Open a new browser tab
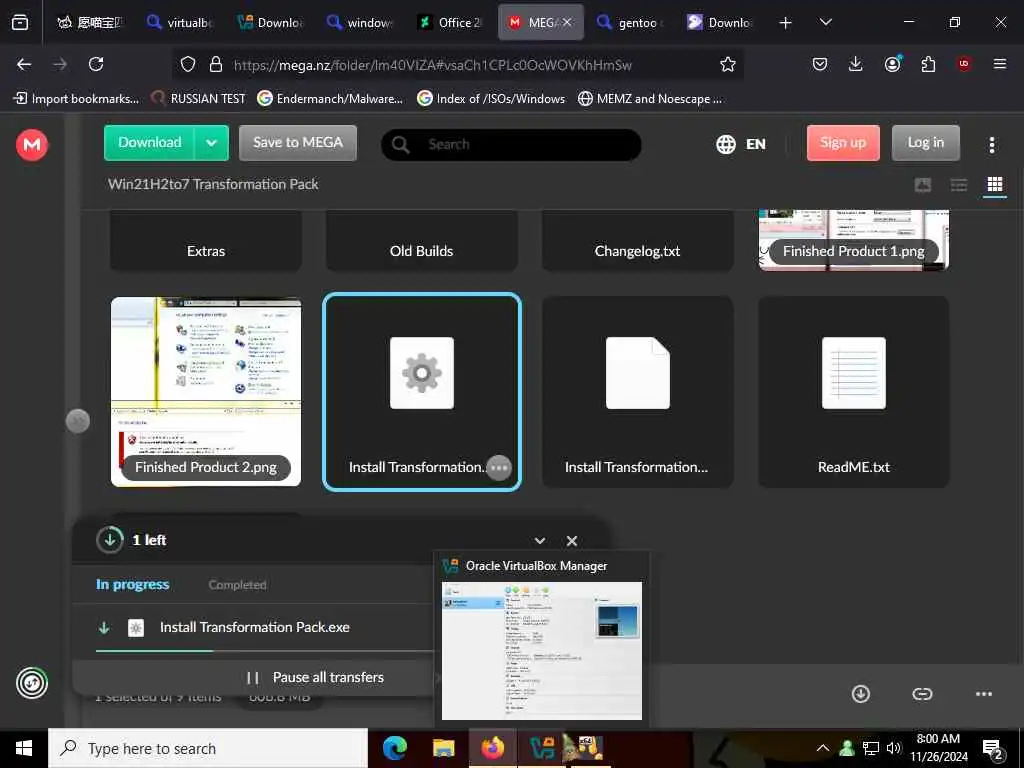Image resolution: width=1024 pixels, height=768 pixels. tap(785, 23)
